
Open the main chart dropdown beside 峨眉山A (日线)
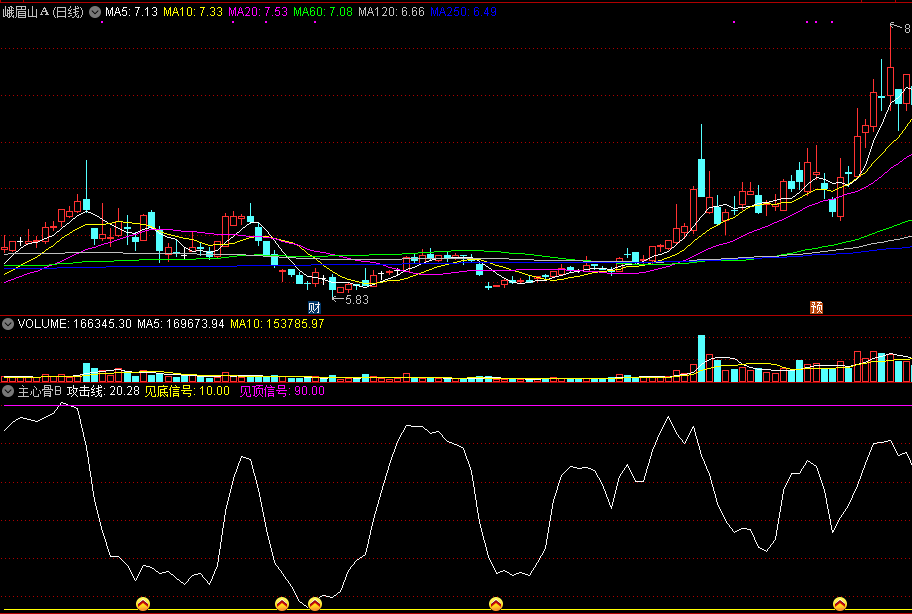pos(95,12)
